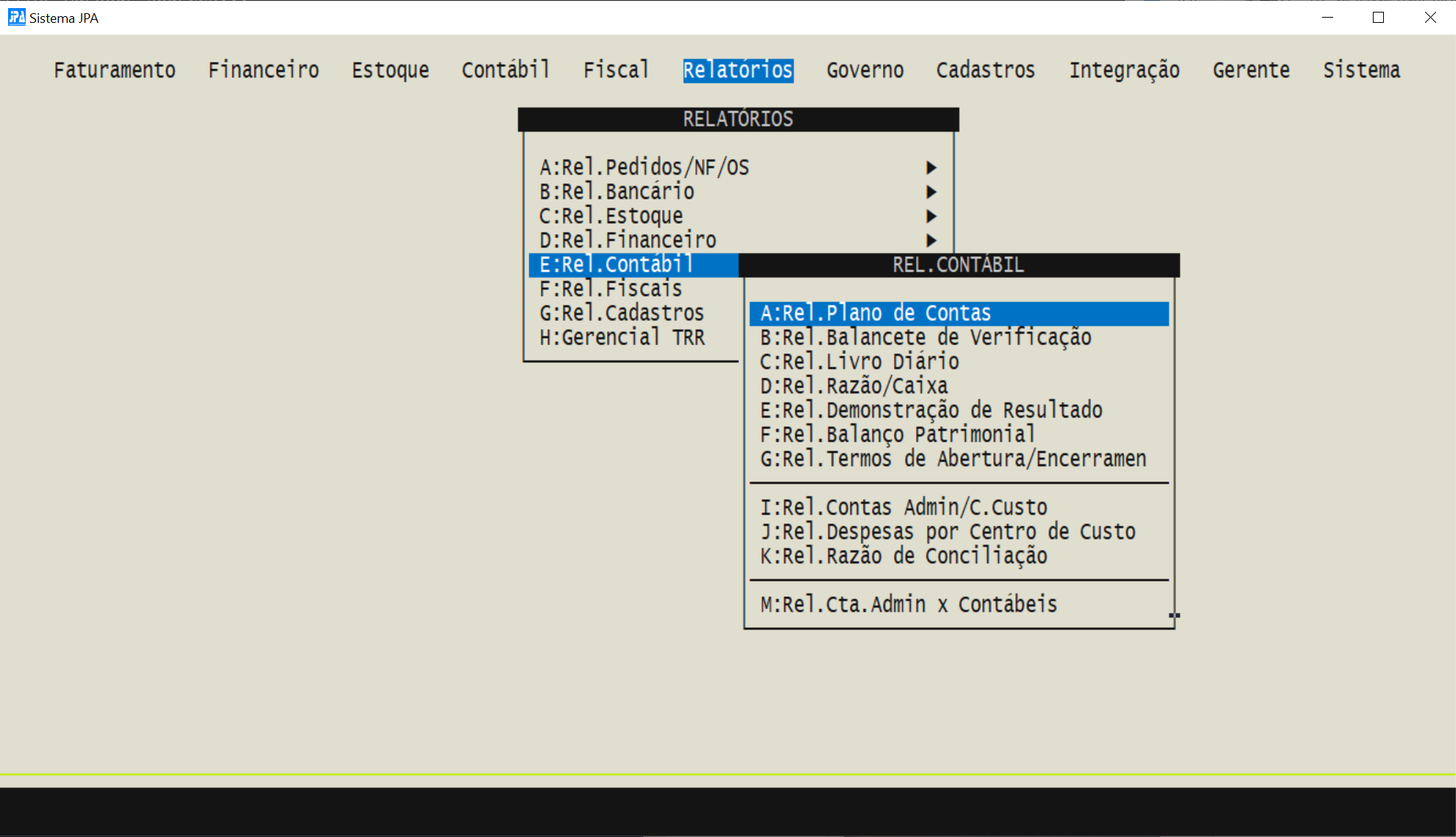Open Rel.Despesas por Centro de Custo
Viewport: 1456px width, 837px height.
coord(948,532)
